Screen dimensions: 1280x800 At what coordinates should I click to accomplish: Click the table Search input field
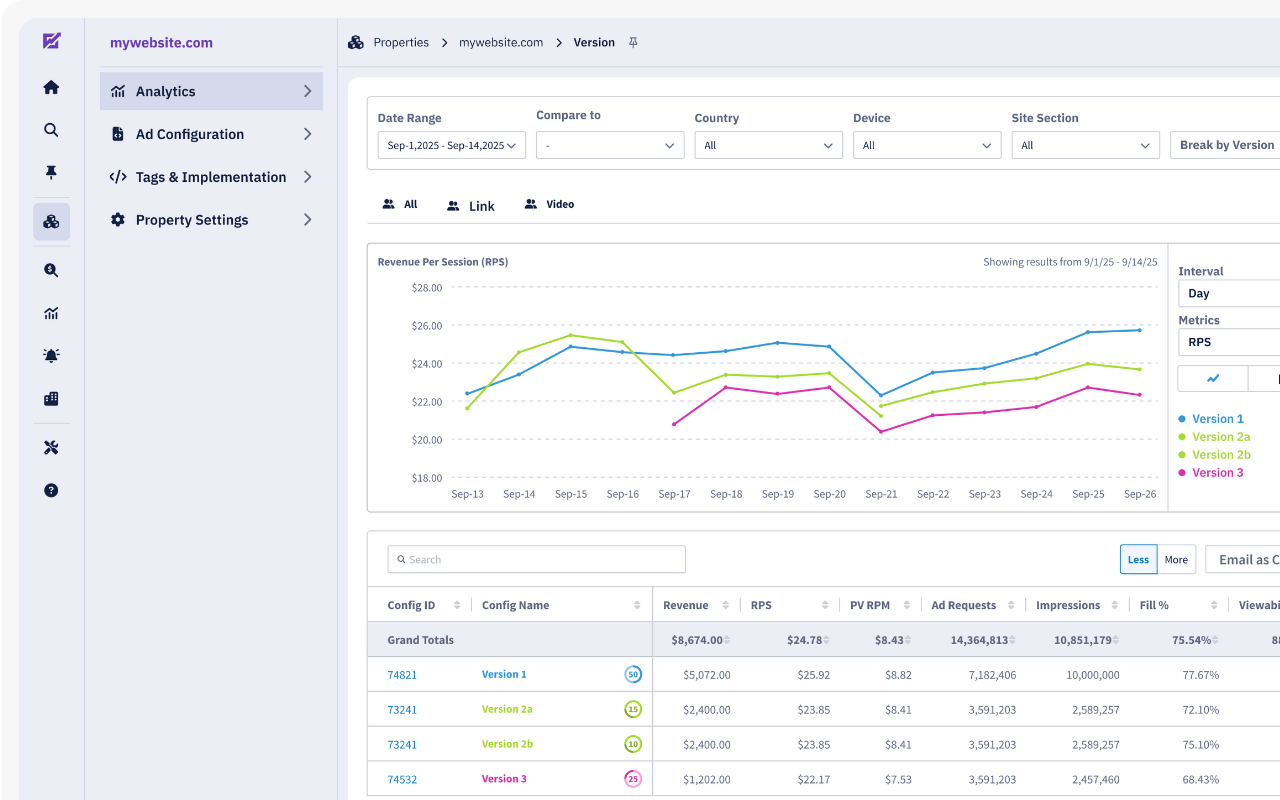point(537,559)
